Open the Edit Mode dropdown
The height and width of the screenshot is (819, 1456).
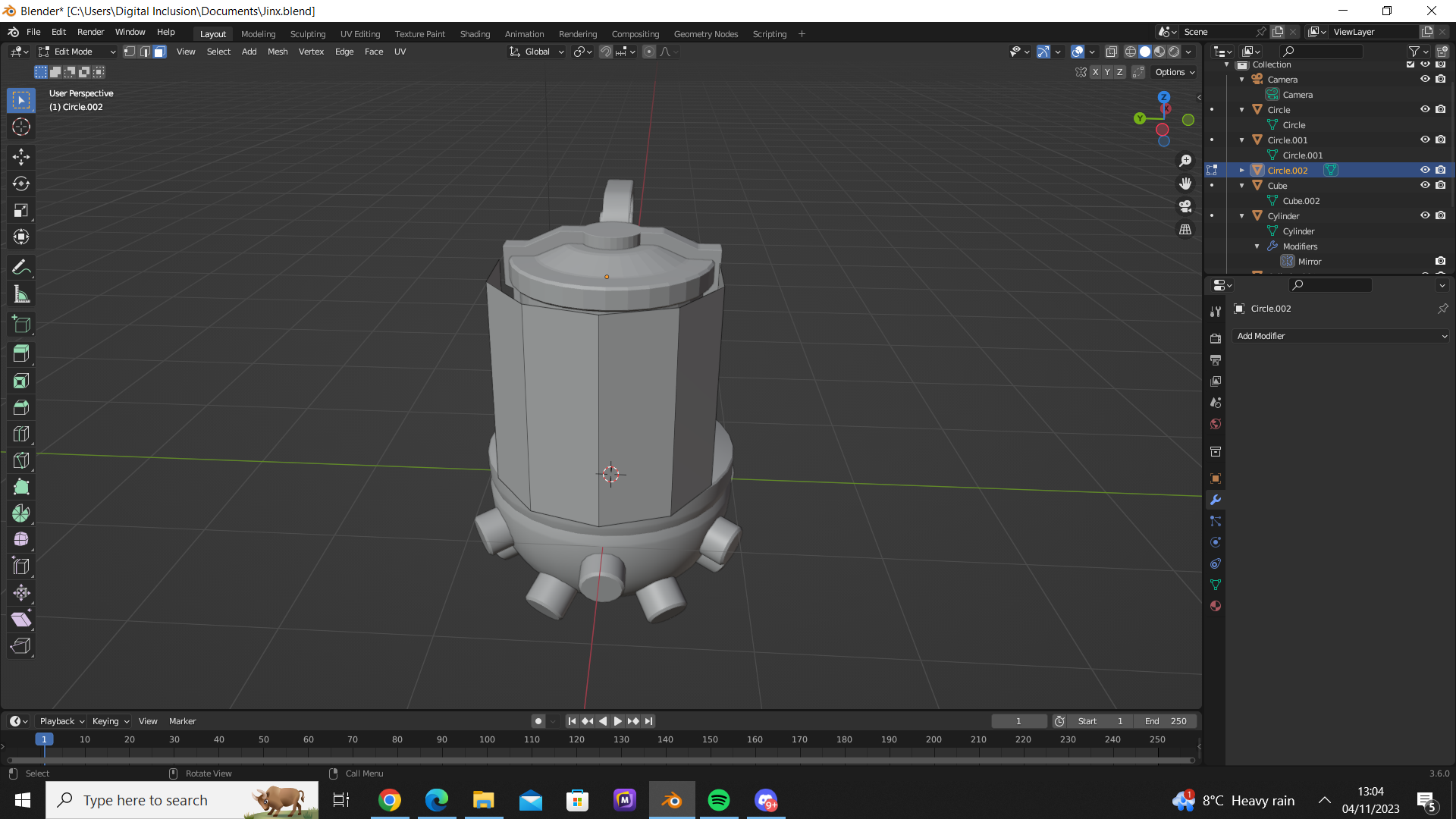(77, 52)
